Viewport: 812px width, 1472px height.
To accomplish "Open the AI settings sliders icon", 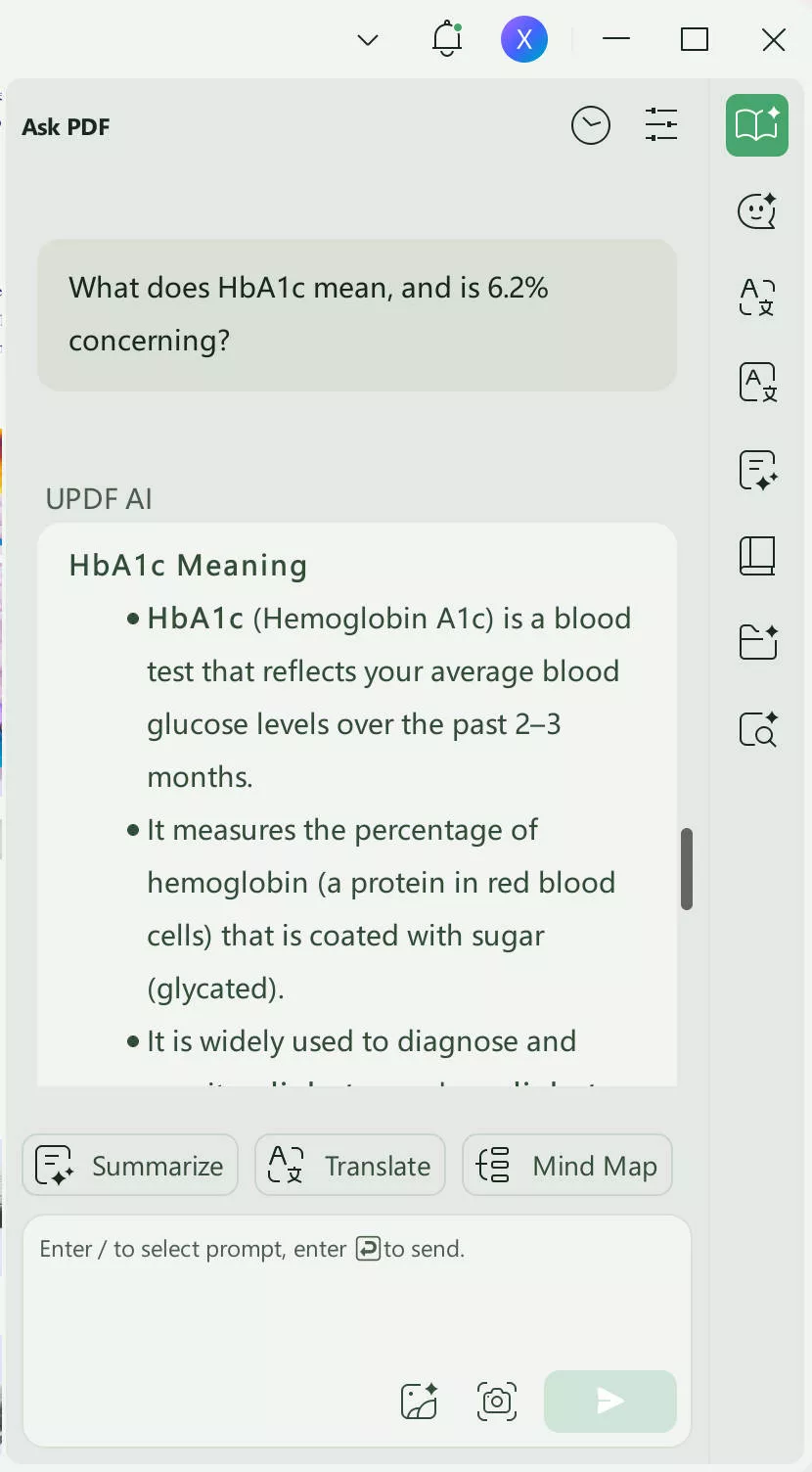I will click(x=661, y=125).
